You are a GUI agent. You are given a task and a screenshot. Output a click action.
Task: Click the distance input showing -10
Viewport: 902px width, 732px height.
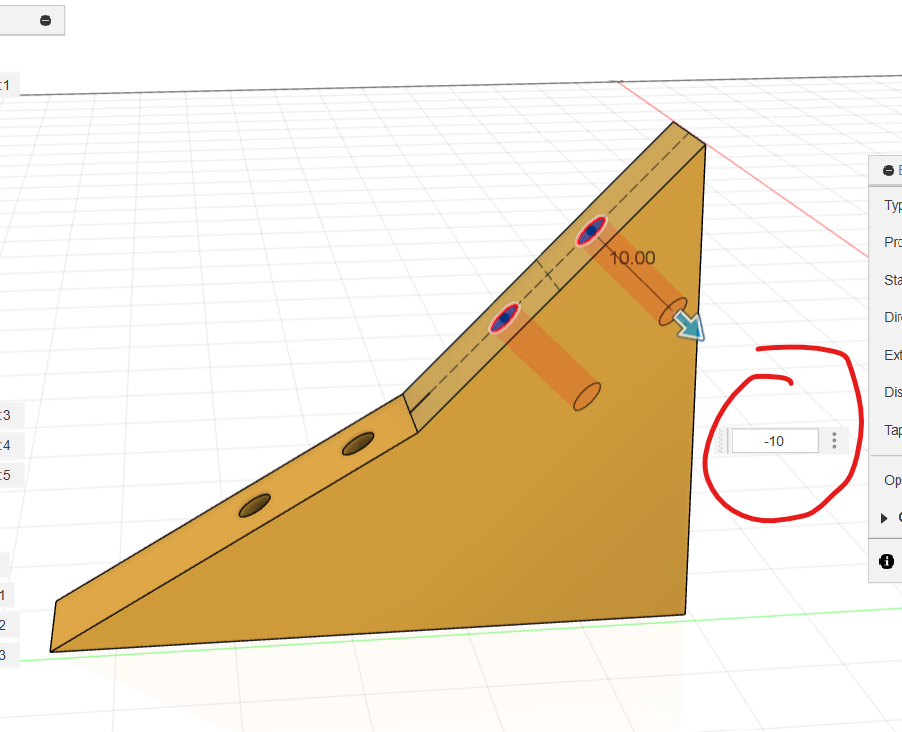774,441
